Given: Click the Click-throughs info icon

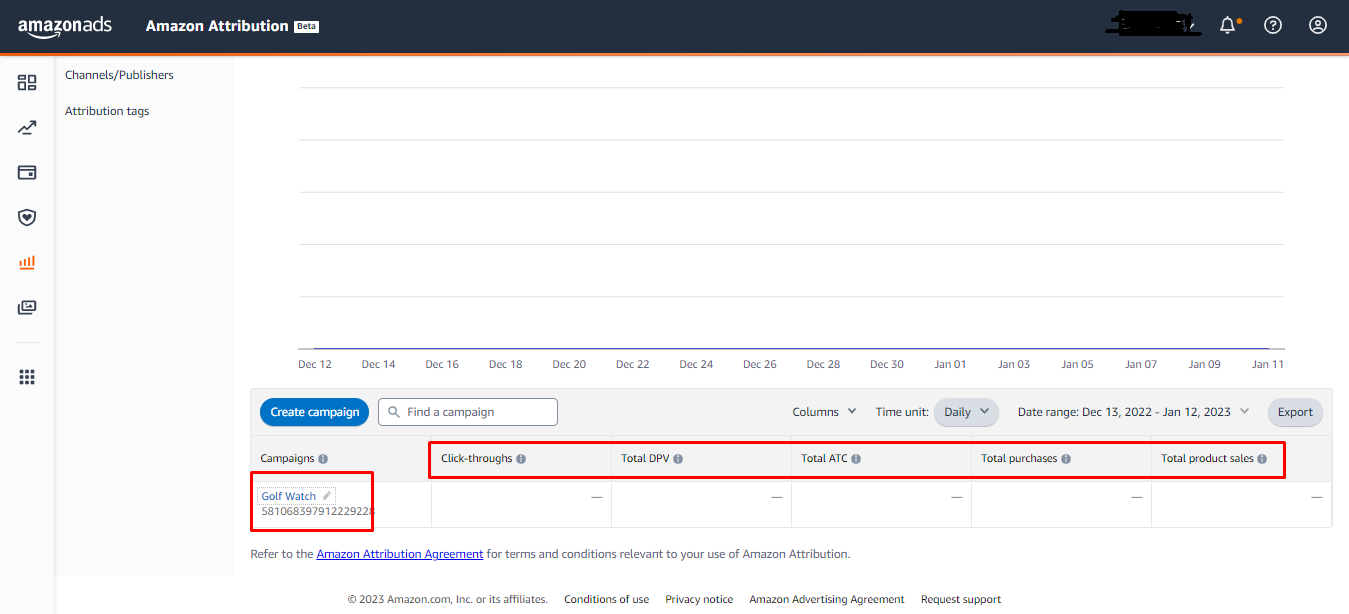Looking at the screenshot, I should [521, 459].
